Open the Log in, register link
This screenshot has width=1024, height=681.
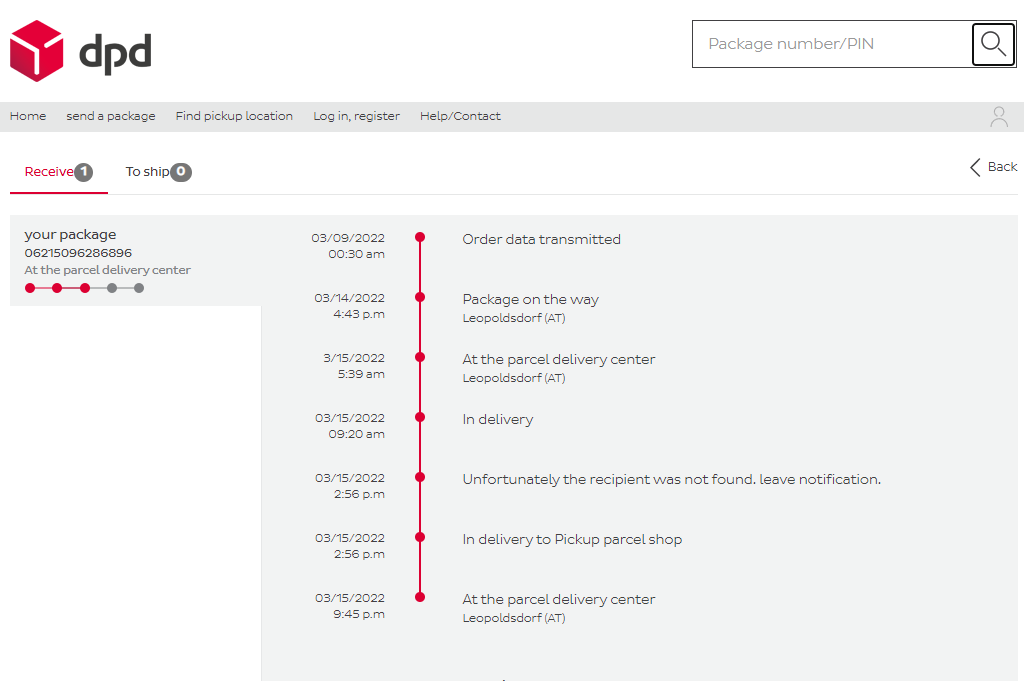click(356, 116)
